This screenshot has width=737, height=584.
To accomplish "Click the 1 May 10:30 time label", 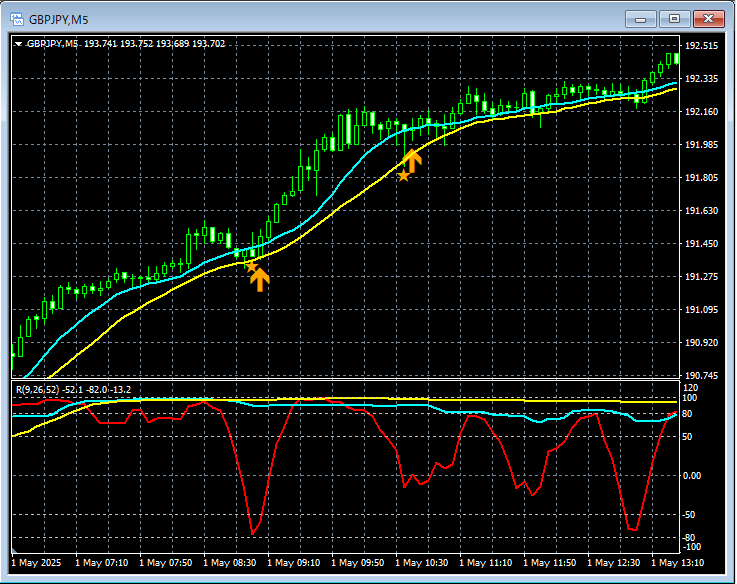I will [x=422, y=563].
